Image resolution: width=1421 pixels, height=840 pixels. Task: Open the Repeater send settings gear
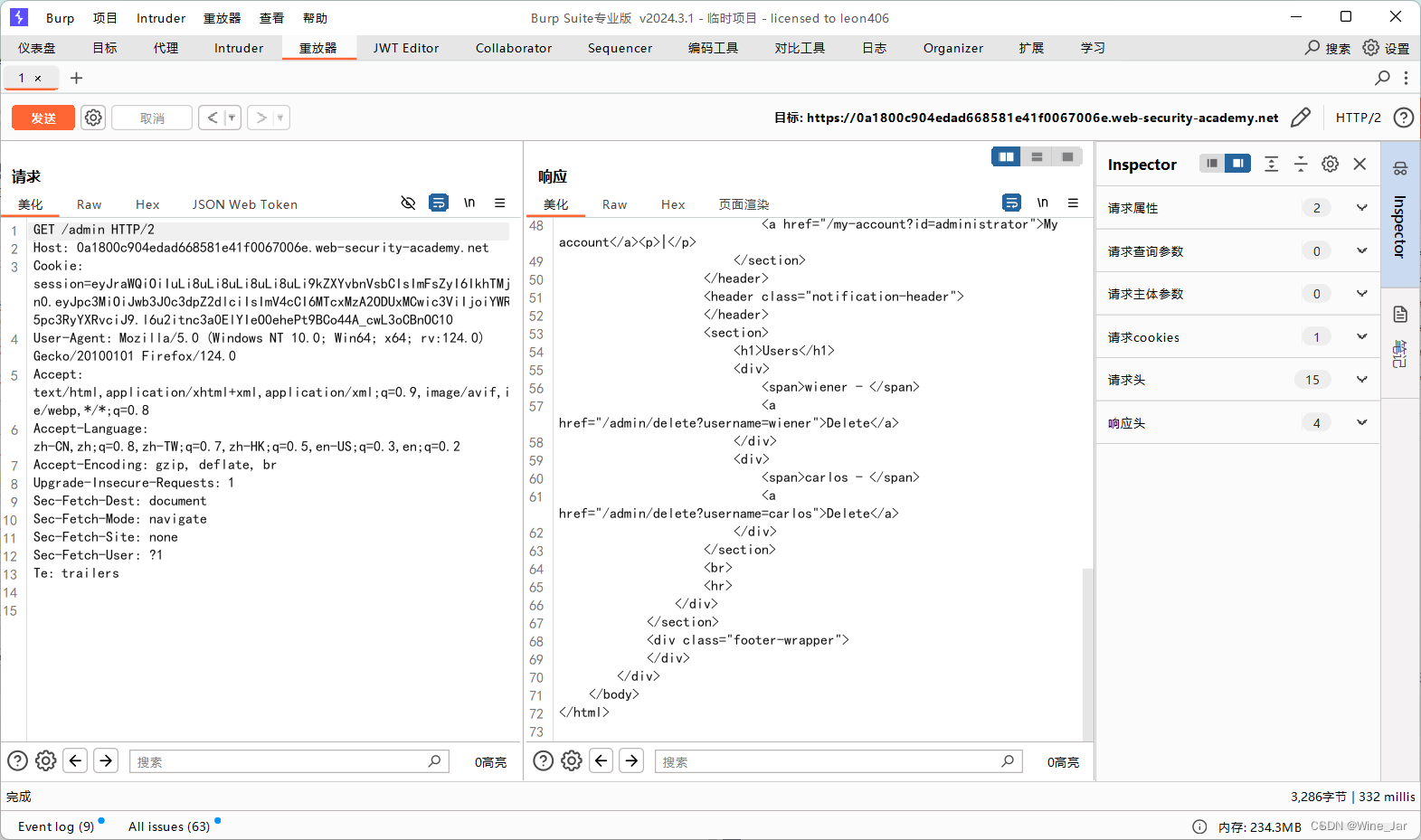tap(93, 118)
